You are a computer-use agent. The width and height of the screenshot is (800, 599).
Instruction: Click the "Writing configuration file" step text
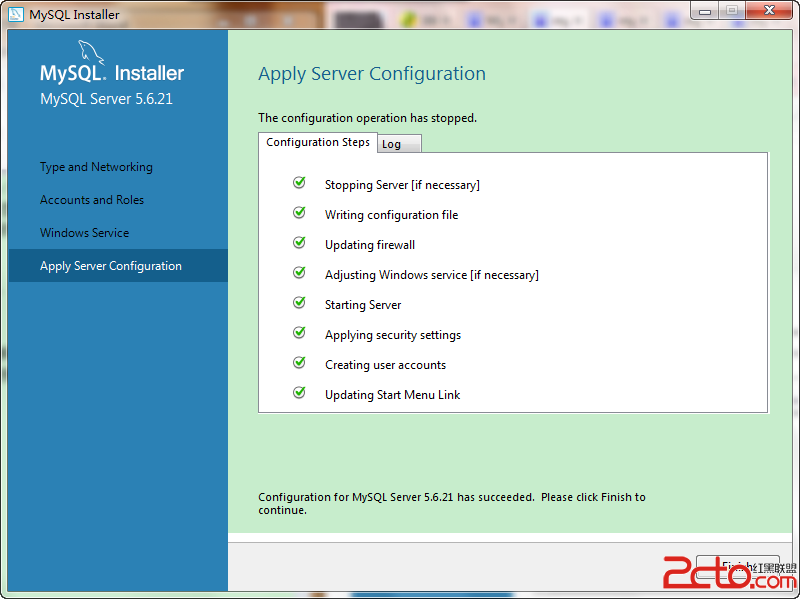(391, 215)
